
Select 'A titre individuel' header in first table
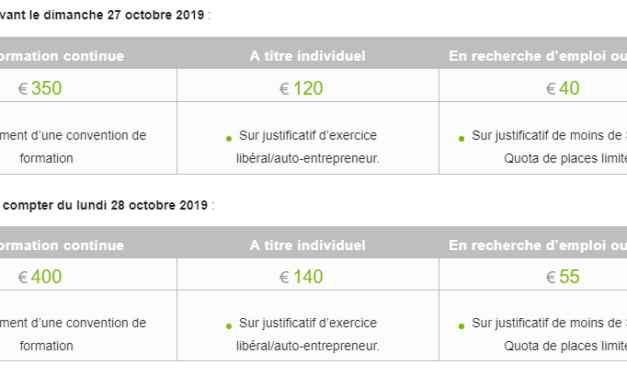308,56
